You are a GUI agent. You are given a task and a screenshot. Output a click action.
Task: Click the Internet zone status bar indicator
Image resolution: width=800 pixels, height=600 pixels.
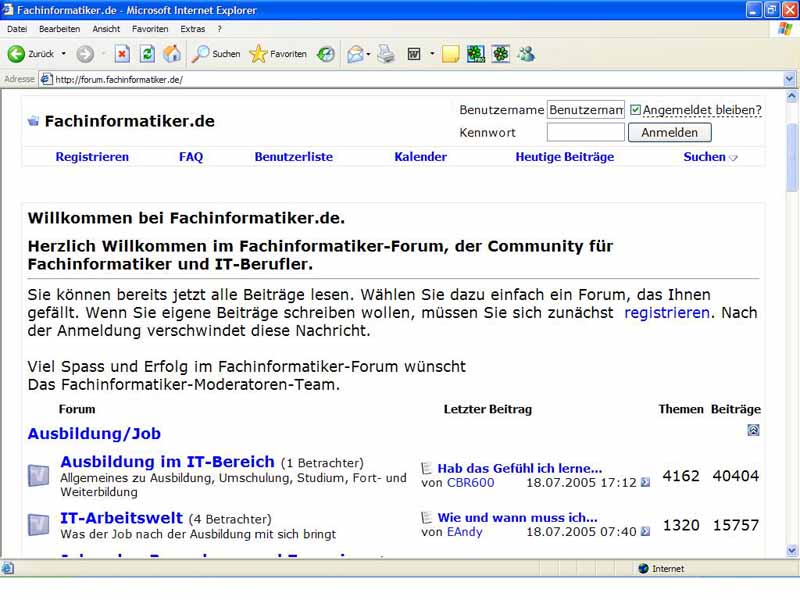(x=661, y=568)
